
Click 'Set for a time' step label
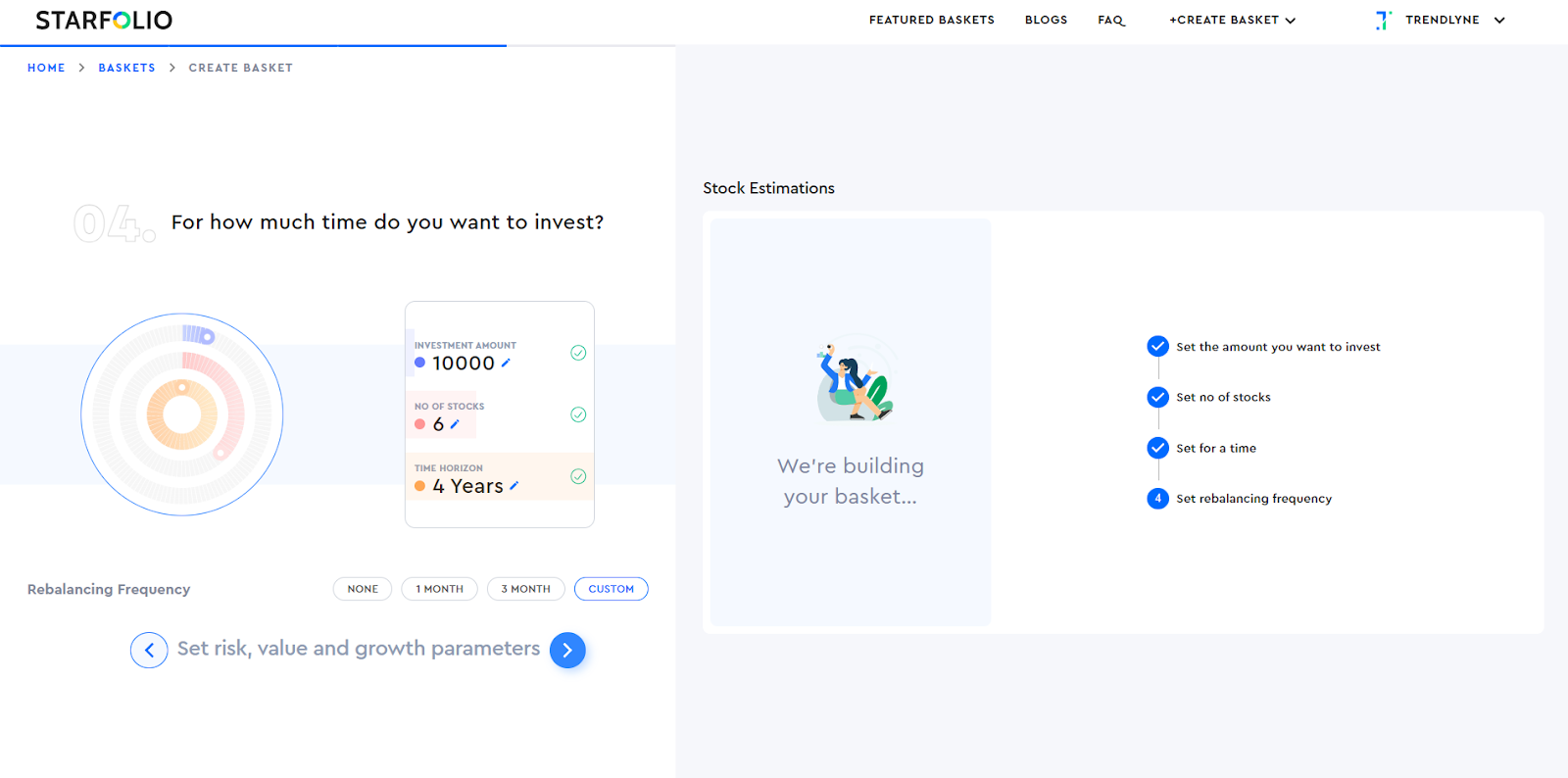pyautogui.click(x=1216, y=448)
